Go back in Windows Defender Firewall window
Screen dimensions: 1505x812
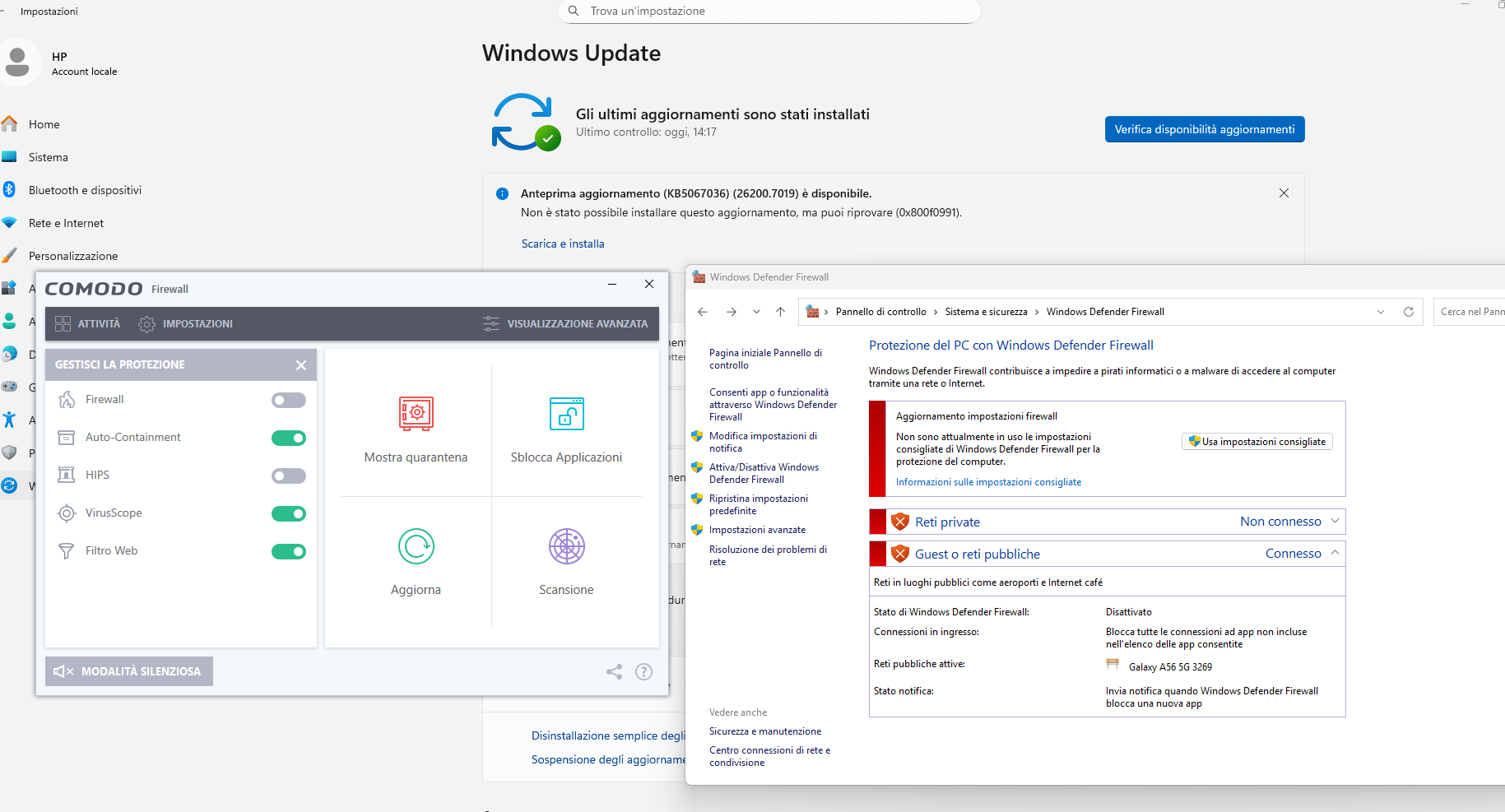click(703, 312)
